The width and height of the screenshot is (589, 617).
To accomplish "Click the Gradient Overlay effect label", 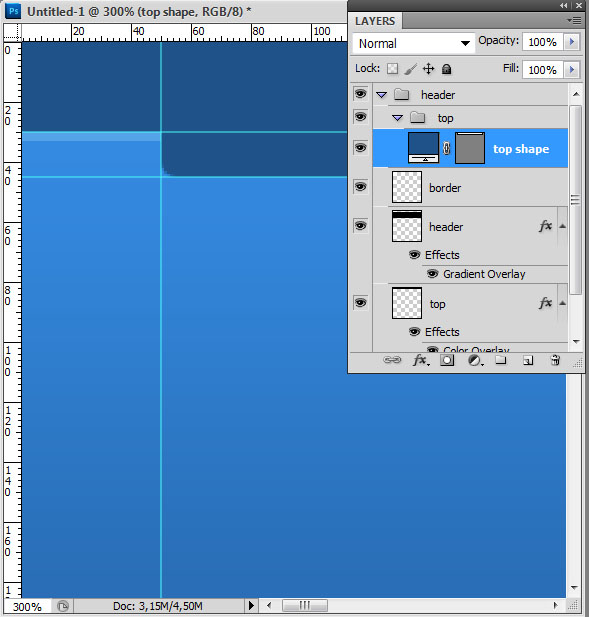I will click(x=484, y=274).
